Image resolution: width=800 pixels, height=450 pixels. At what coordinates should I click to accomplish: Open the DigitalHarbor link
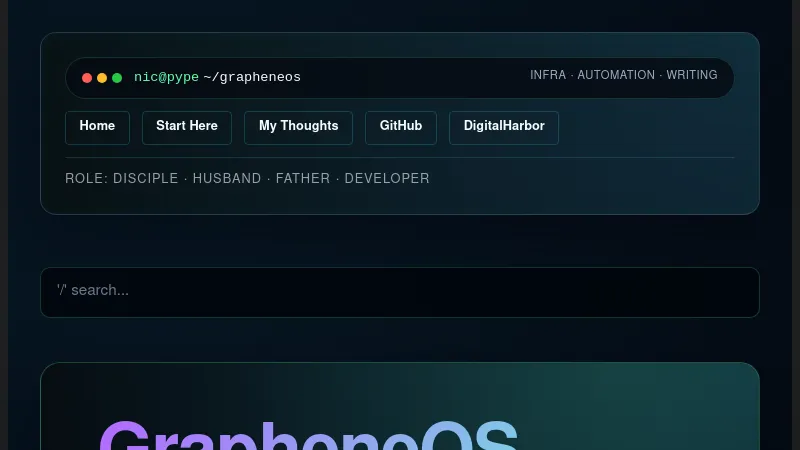tap(503, 127)
